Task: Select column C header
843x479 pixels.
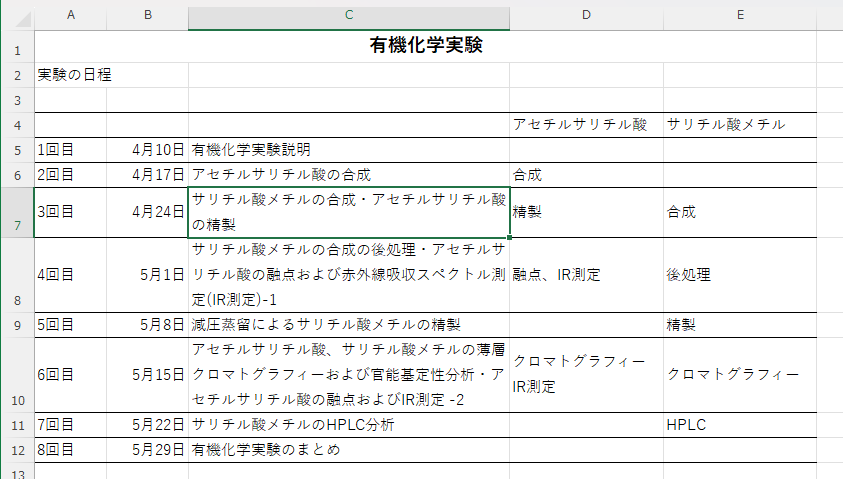Action: coord(348,14)
